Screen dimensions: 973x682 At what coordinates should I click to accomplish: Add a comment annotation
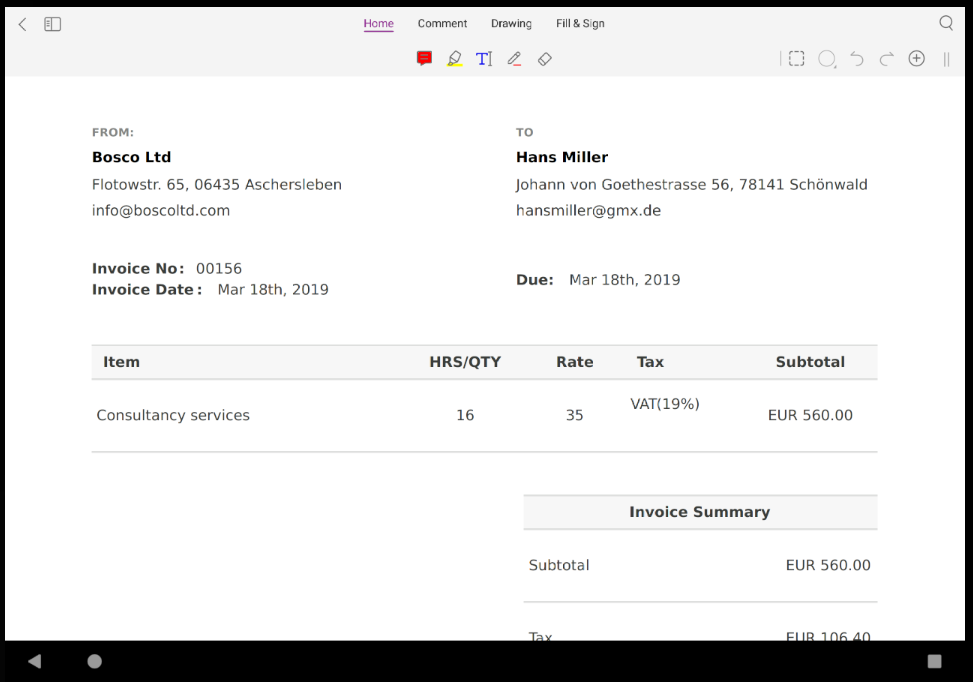click(424, 58)
